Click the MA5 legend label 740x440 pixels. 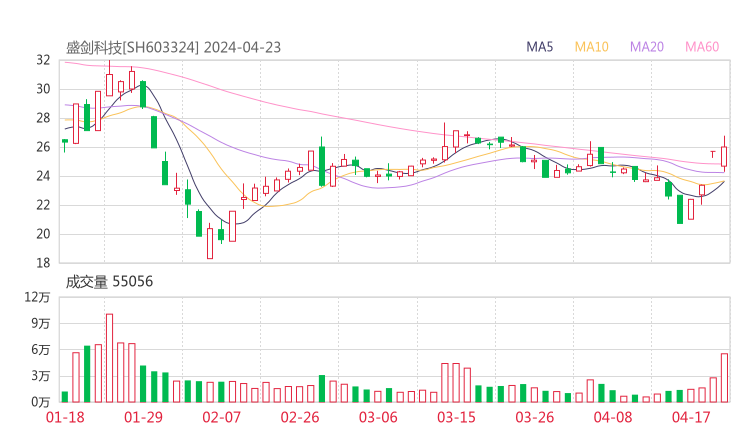point(539,47)
